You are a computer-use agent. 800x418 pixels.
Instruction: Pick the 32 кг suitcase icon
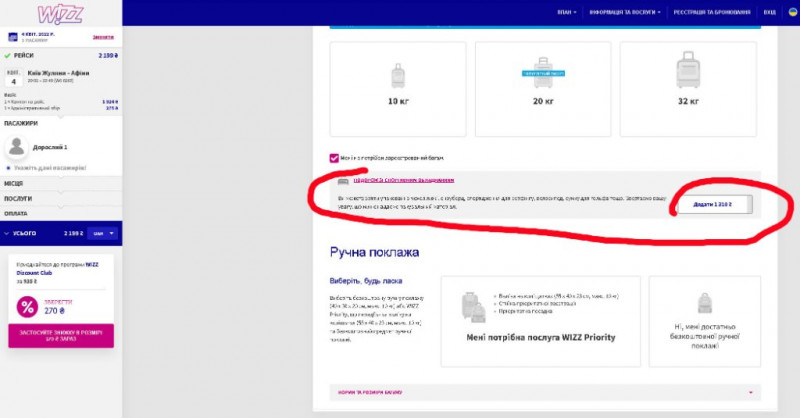coord(689,72)
